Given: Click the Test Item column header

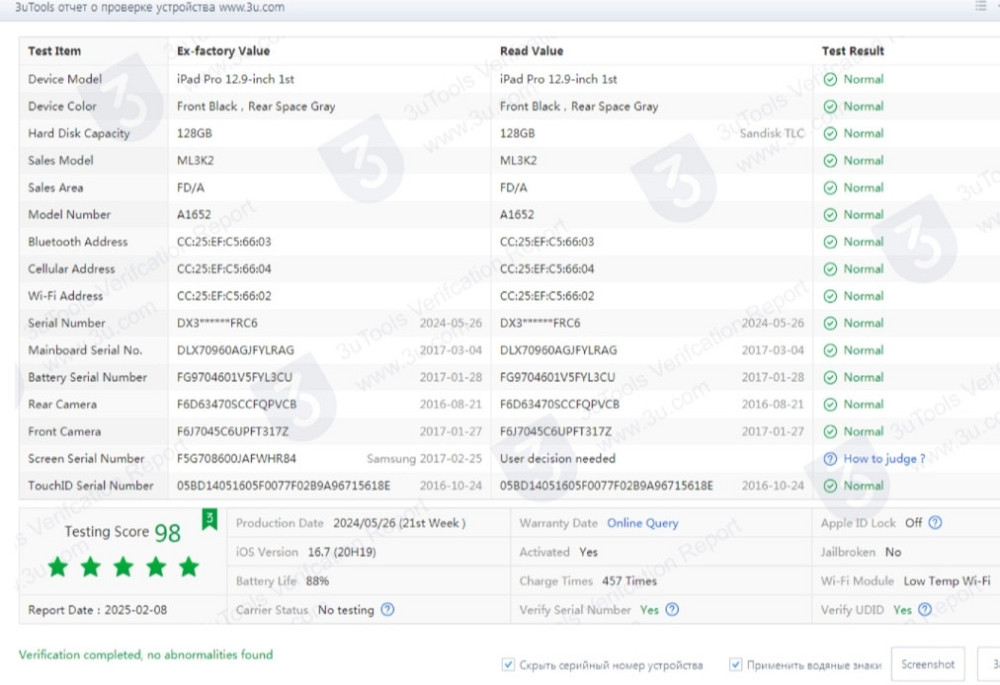Looking at the screenshot, I should tap(55, 51).
